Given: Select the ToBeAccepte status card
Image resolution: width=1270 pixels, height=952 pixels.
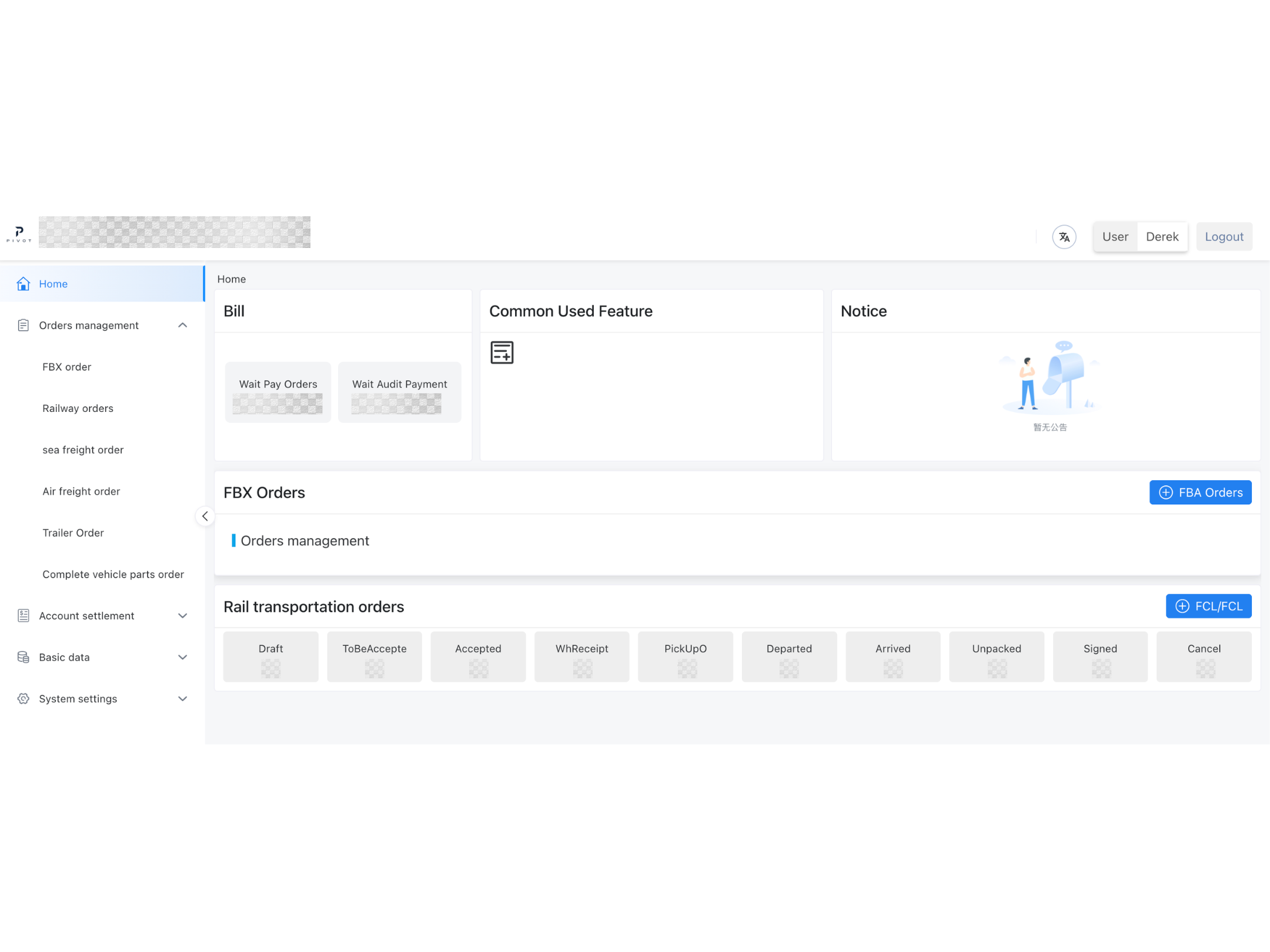Looking at the screenshot, I should click(x=374, y=656).
